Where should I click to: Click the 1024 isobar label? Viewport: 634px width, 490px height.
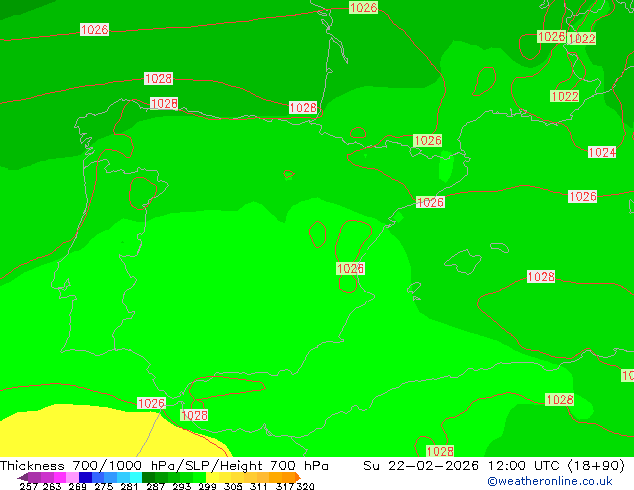coord(602,152)
